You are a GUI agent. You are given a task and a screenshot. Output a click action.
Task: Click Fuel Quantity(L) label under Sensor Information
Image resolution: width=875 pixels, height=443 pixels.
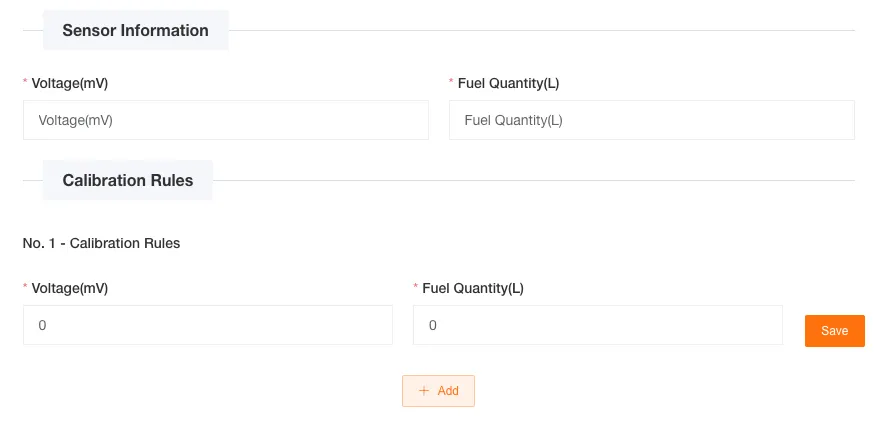[x=508, y=84]
